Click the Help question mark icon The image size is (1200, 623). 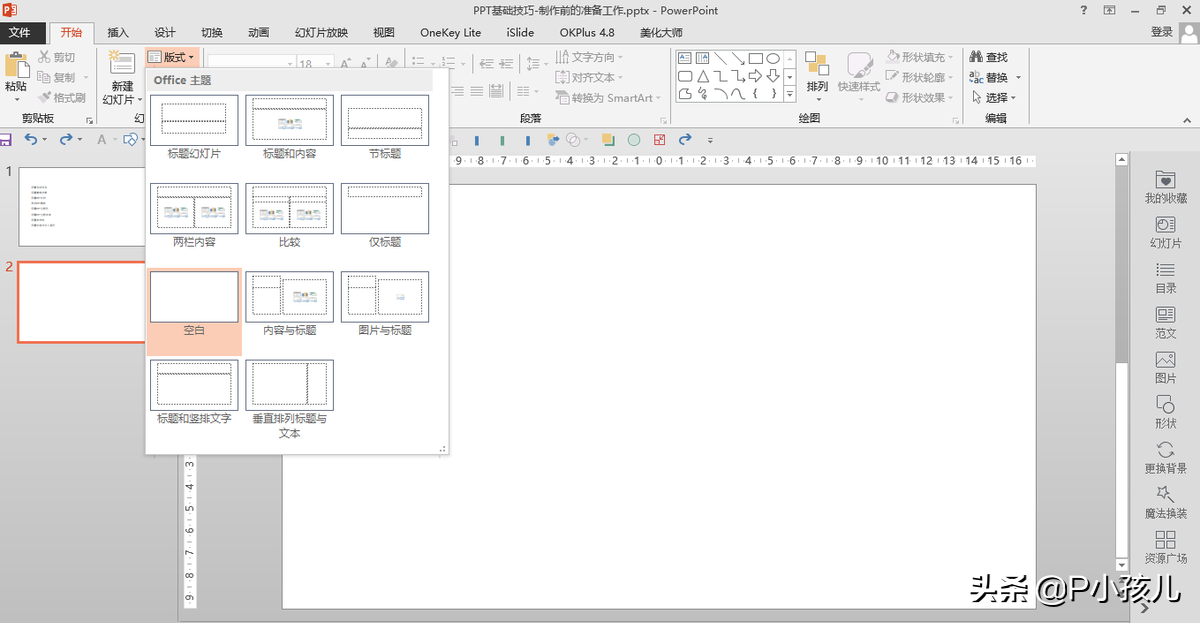1084,10
